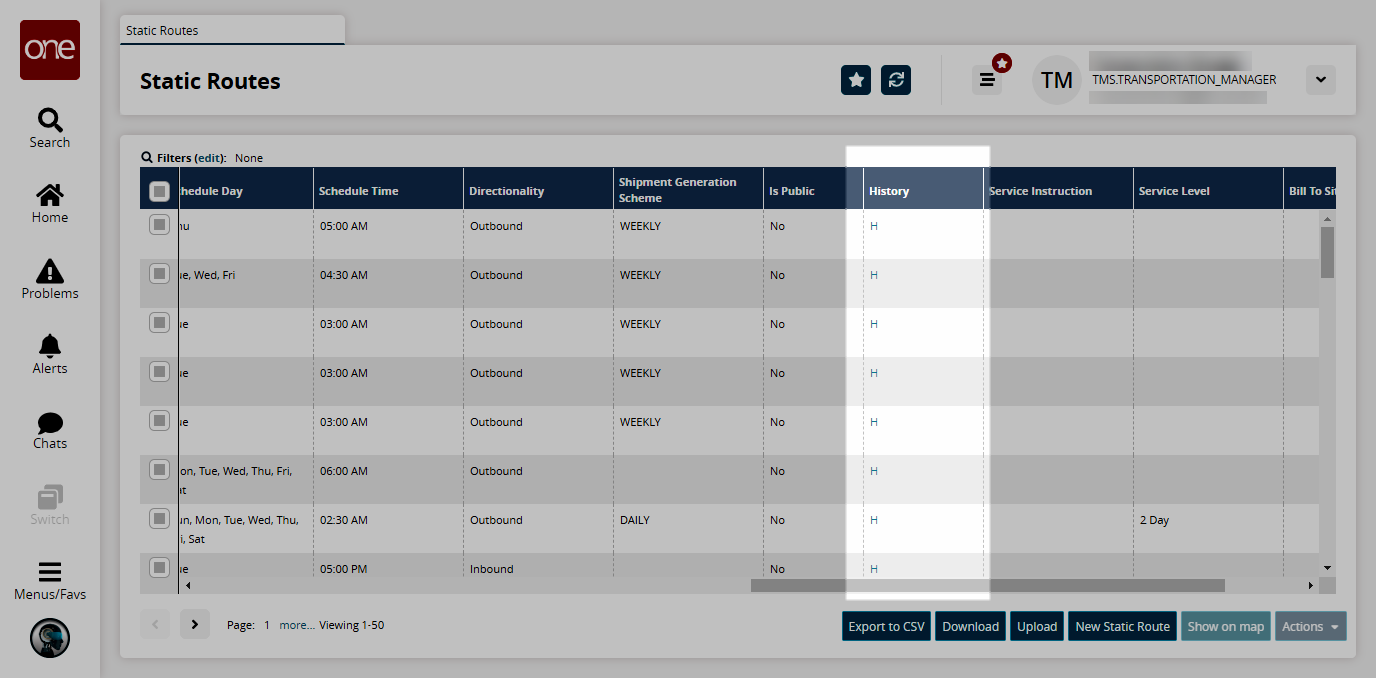This screenshot has width=1376, height=678.
Task: Sort by Service Instruction column header
Action: [1058, 190]
